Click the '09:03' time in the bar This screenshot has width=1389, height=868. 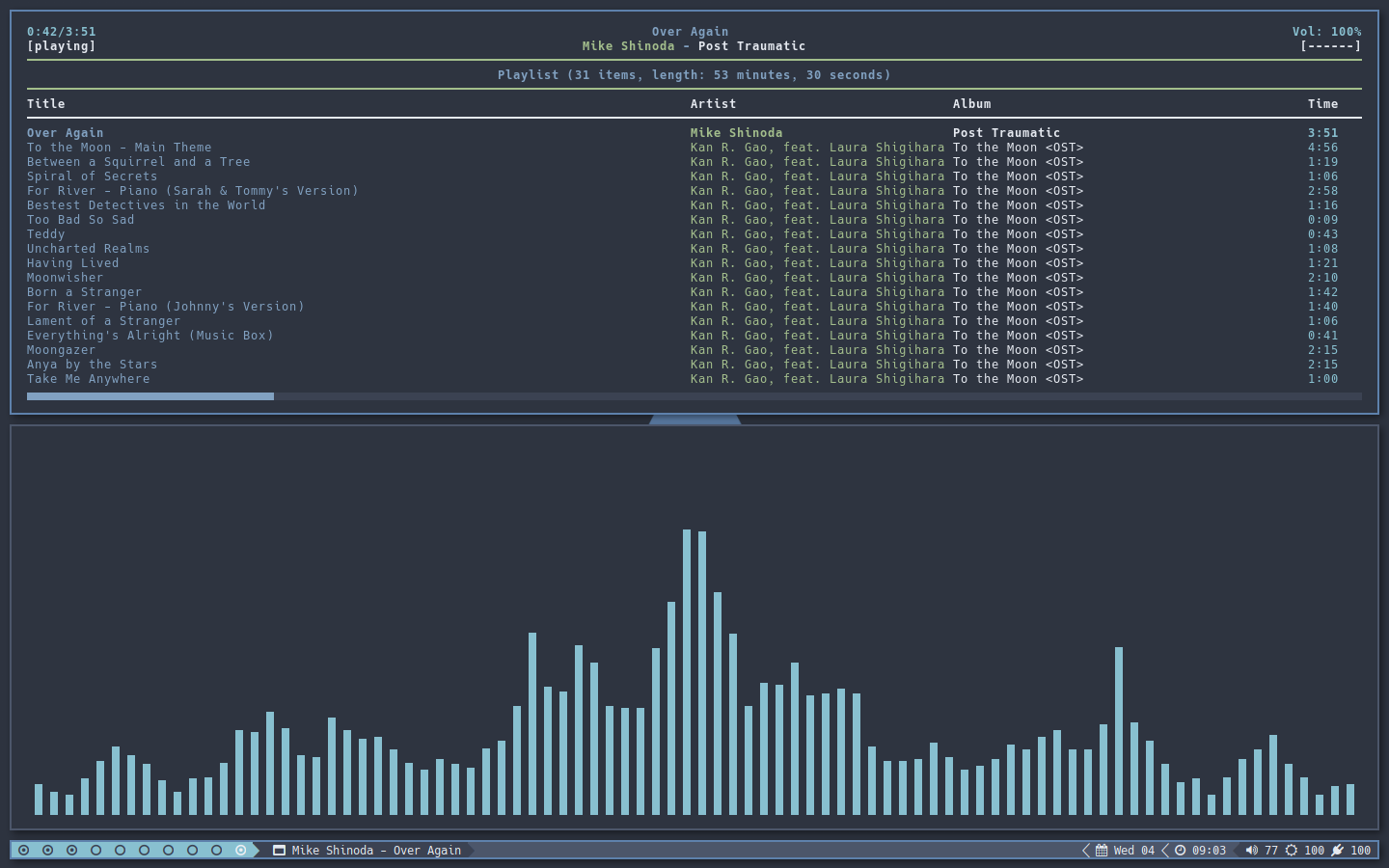(x=1209, y=851)
